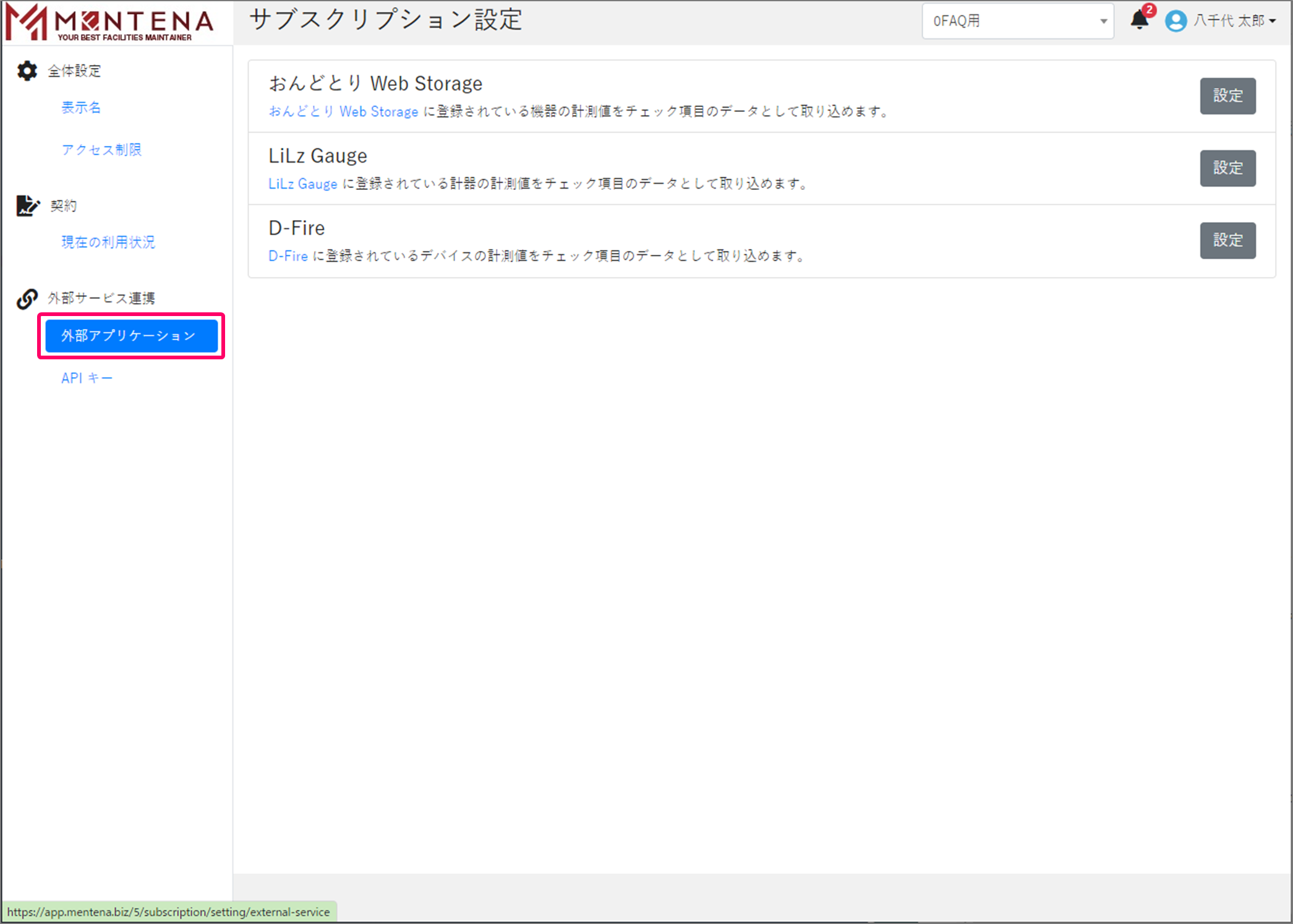Viewport: 1293px width, 924px height.
Task: Click the user avatar icon
Action: [x=1176, y=21]
